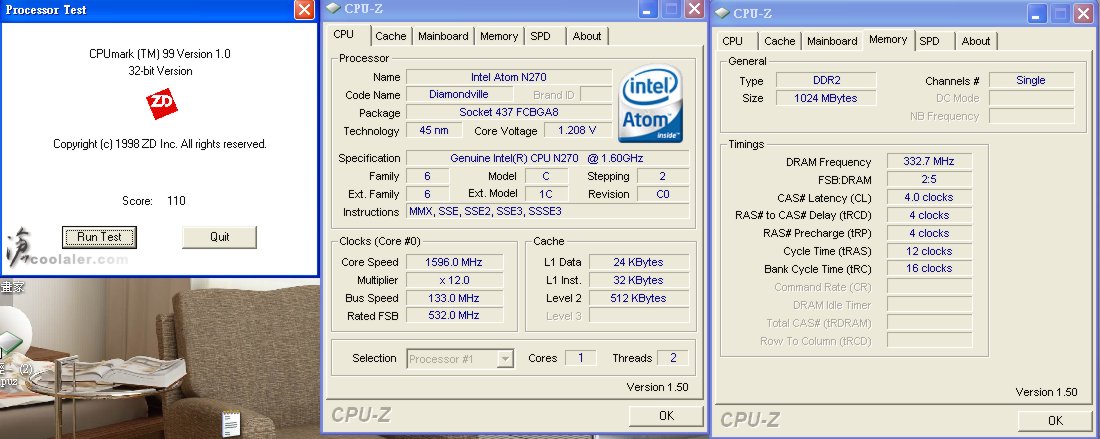Minimize the middle CPU-Z window
Image resolution: width=1100 pixels, height=439 pixels.
648,10
